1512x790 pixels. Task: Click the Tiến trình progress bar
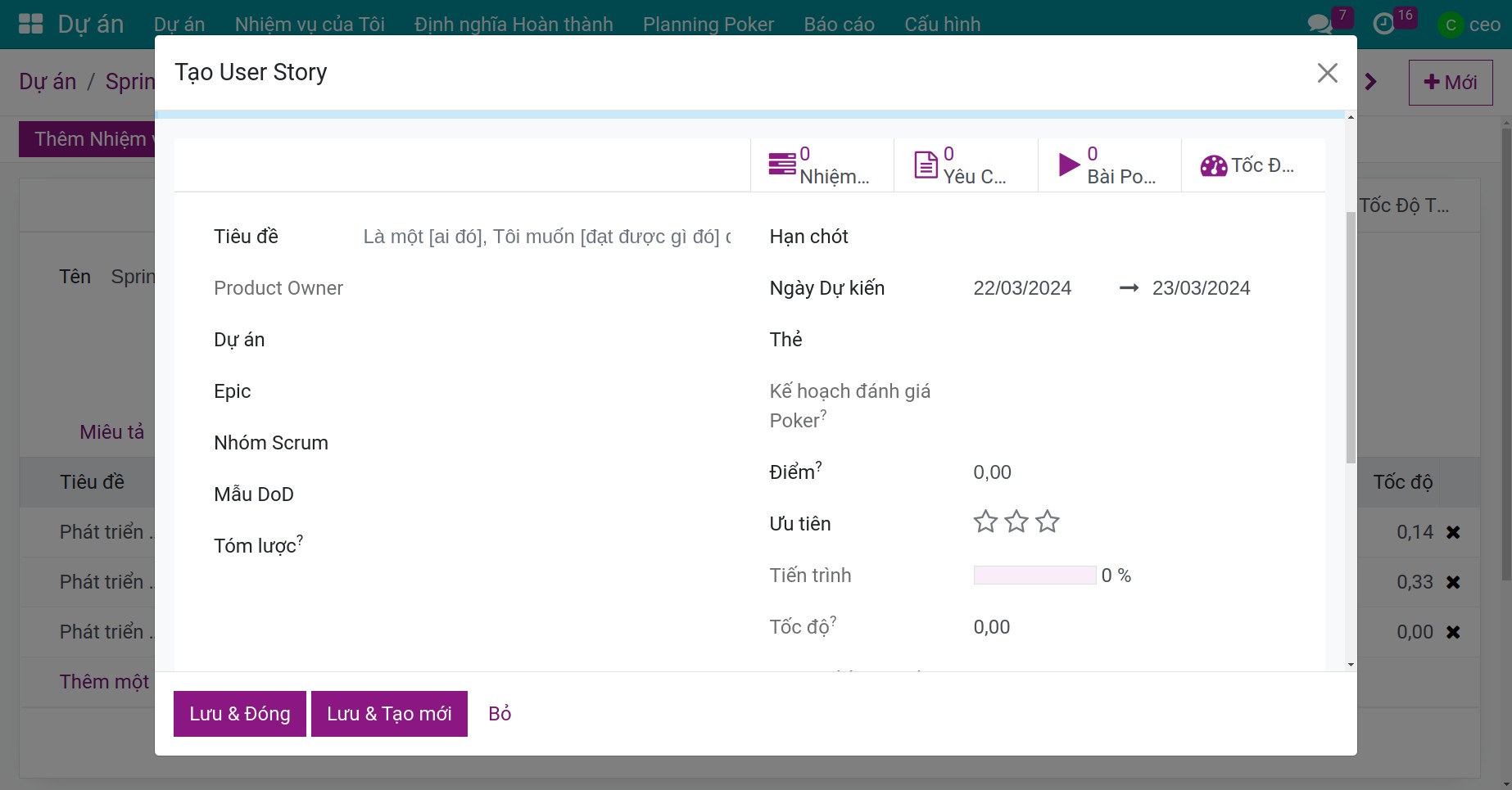tap(1034, 576)
